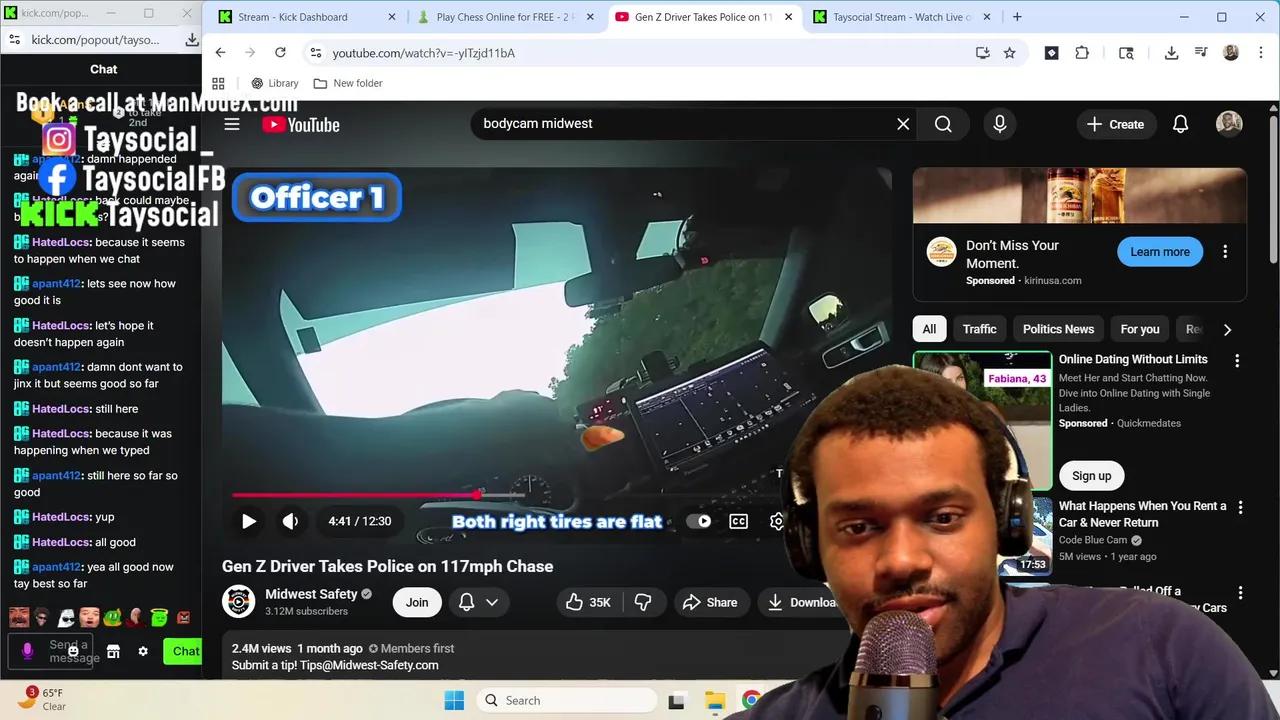Open the Chrome three-dot menu
The width and height of the screenshot is (1280, 720).
pyautogui.click(x=1259, y=53)
